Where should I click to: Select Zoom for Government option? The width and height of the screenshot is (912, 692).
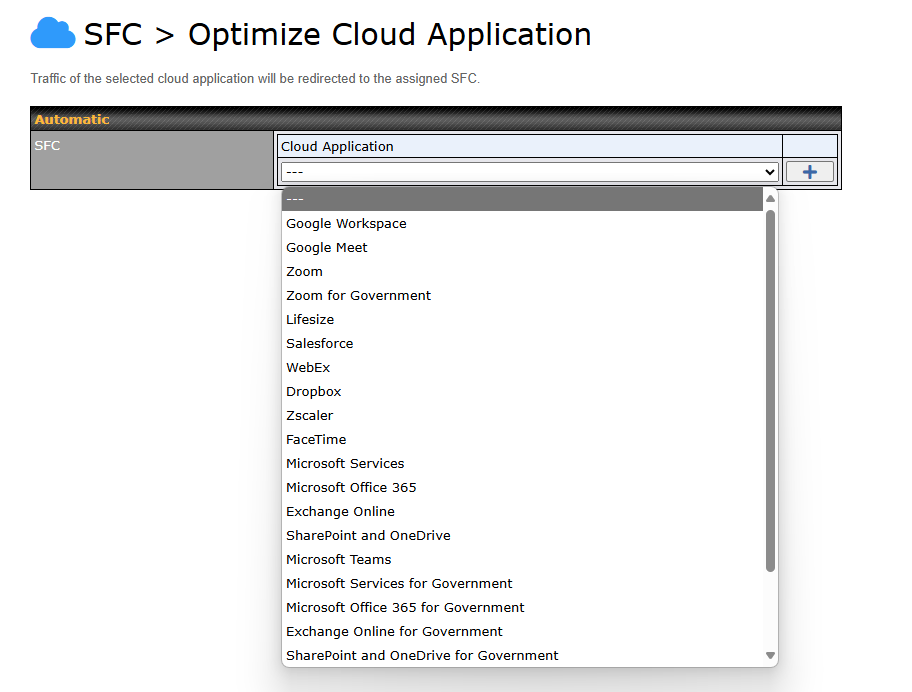522,295
